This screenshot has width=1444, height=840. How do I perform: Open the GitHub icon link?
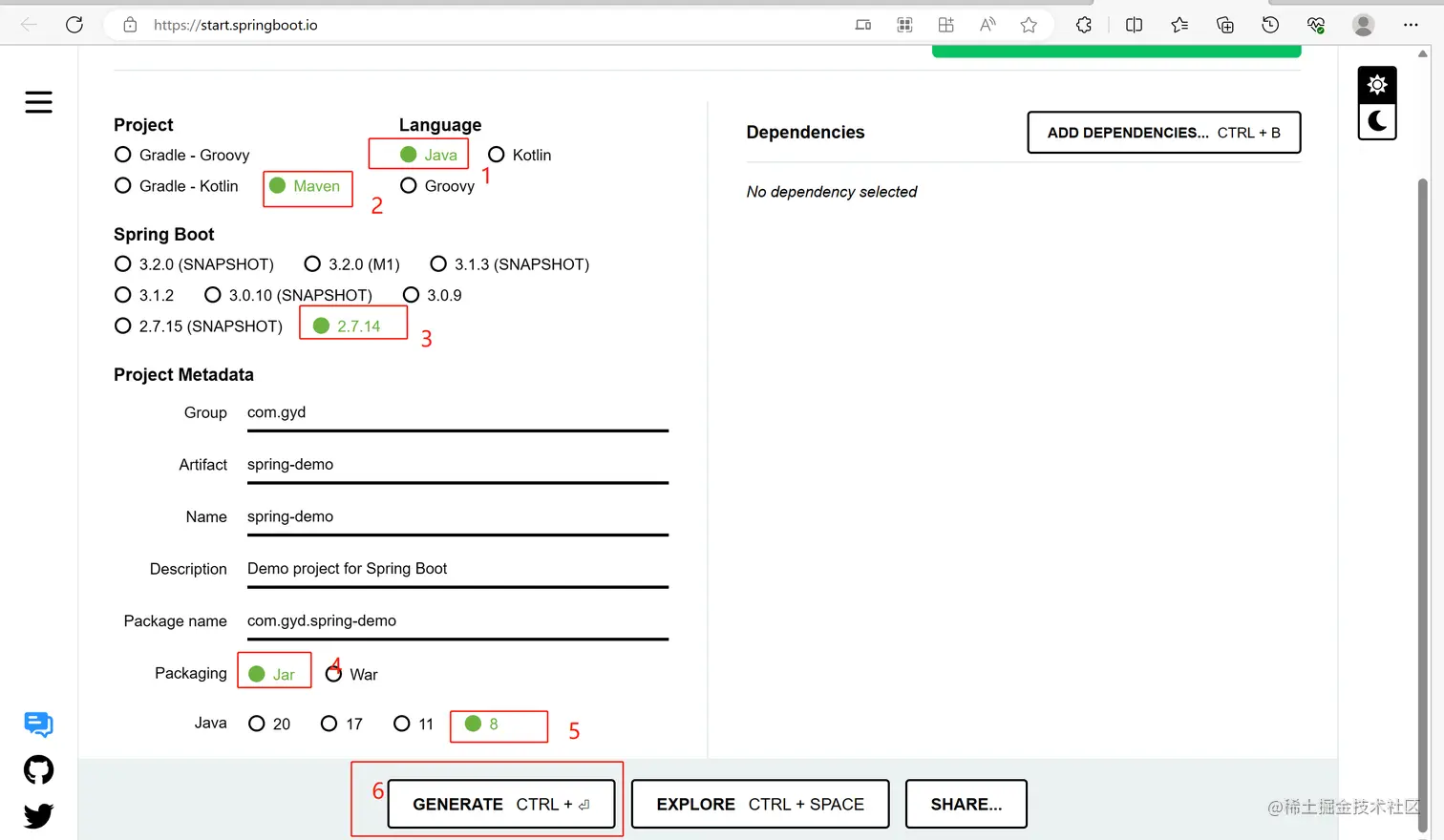pos(38,769)
